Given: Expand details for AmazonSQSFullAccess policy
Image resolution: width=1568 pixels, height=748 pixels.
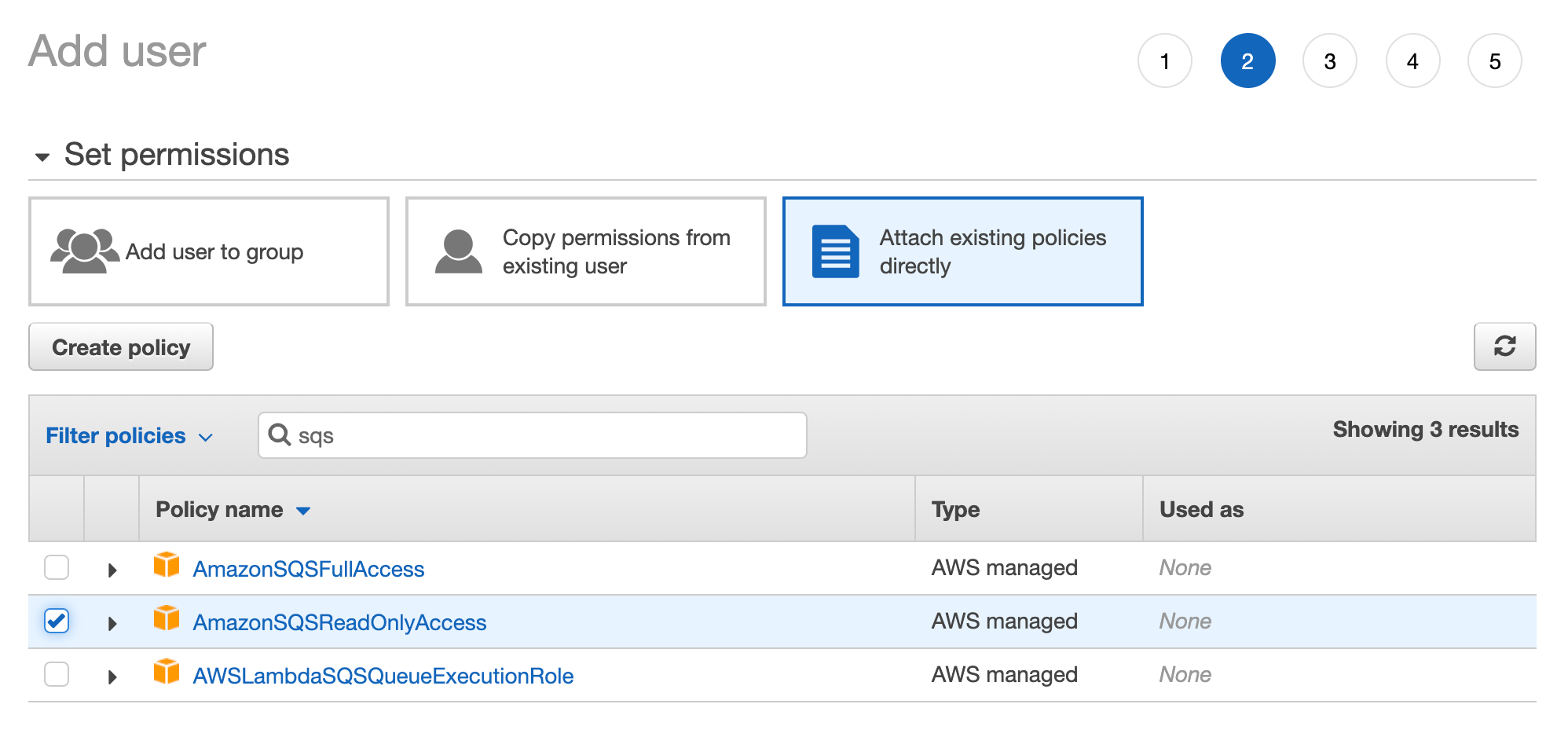Looking at the screenshot, I should click(112, 566).
